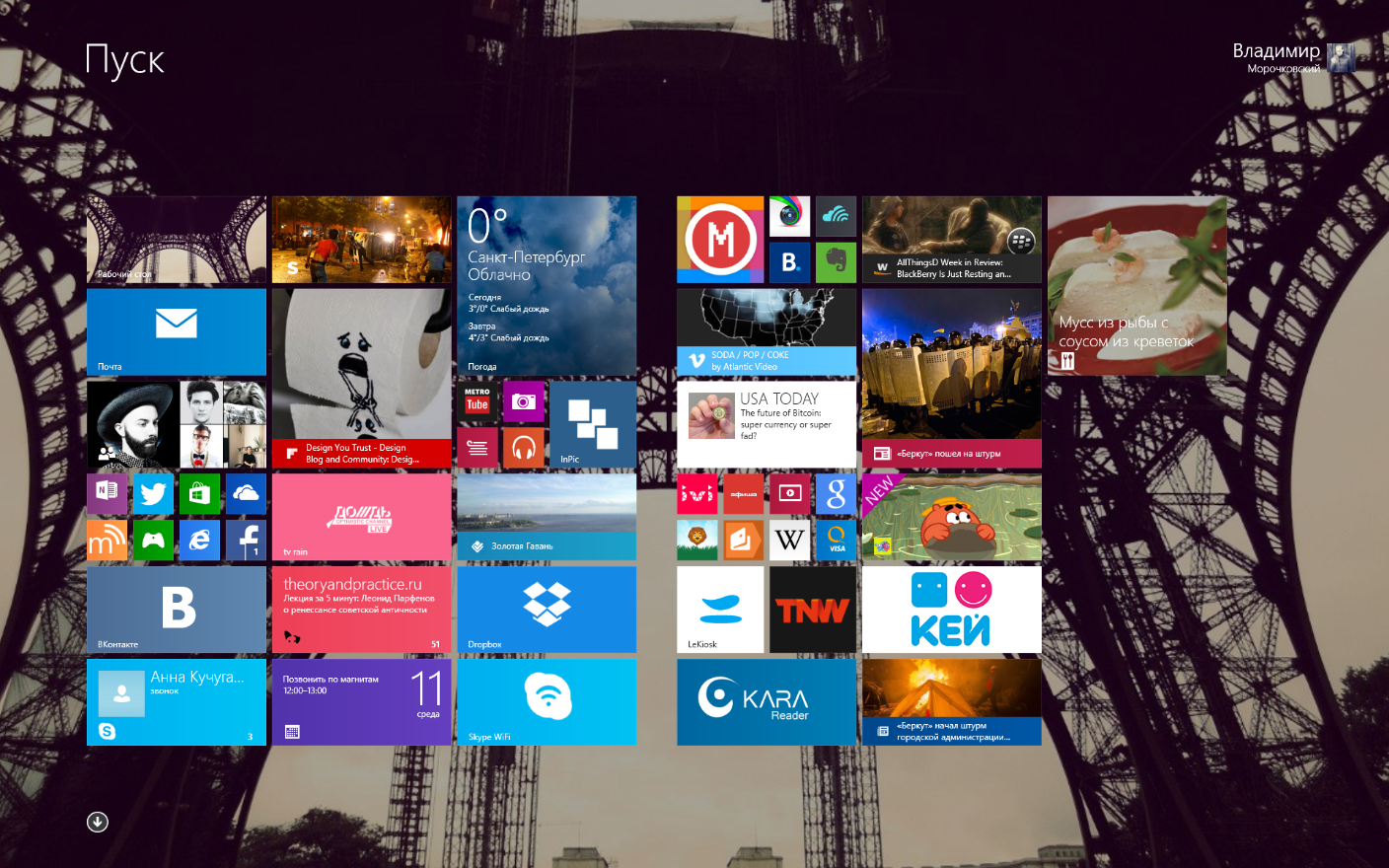This screenshot has width=1389, height=868.
Task: Open the TNW tile
Action: [813, 610]
